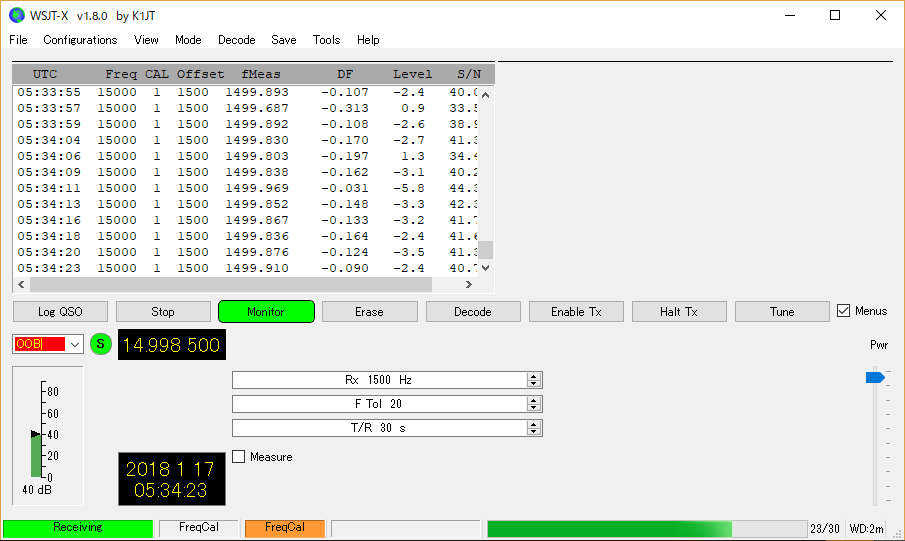
Task: Click the Enable Tx button
Action: click(x=576, y=312)
